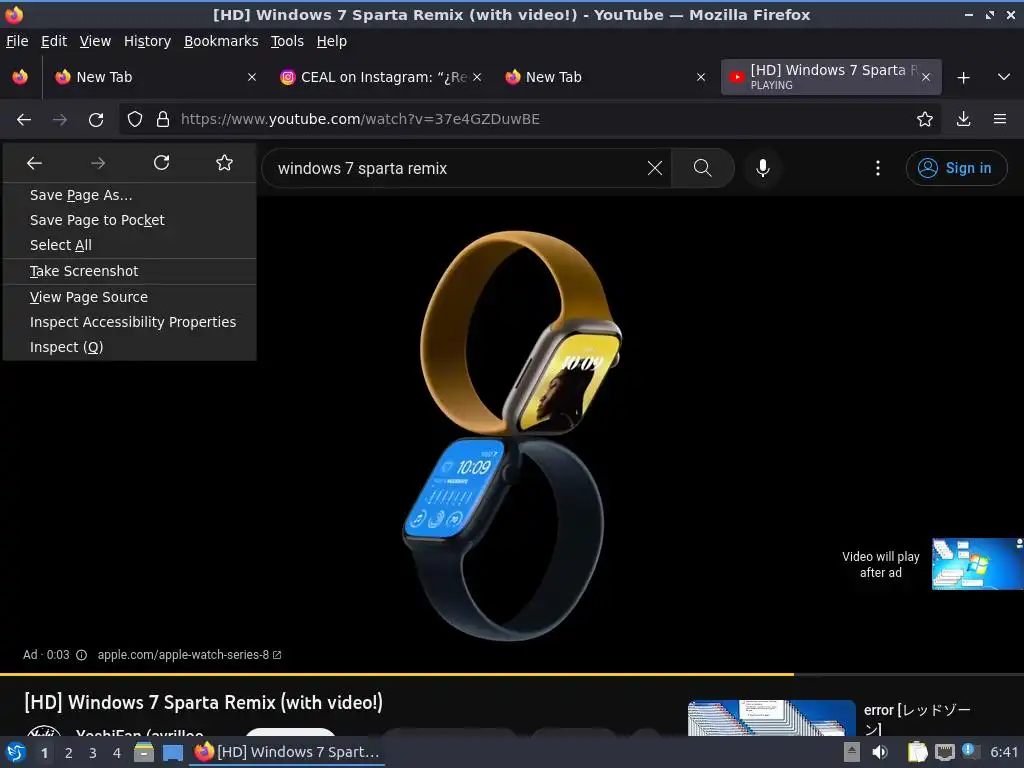Viewport: 1024px width, 768px height.
Task: Choose View Page Source
Action: coord(129,297)
